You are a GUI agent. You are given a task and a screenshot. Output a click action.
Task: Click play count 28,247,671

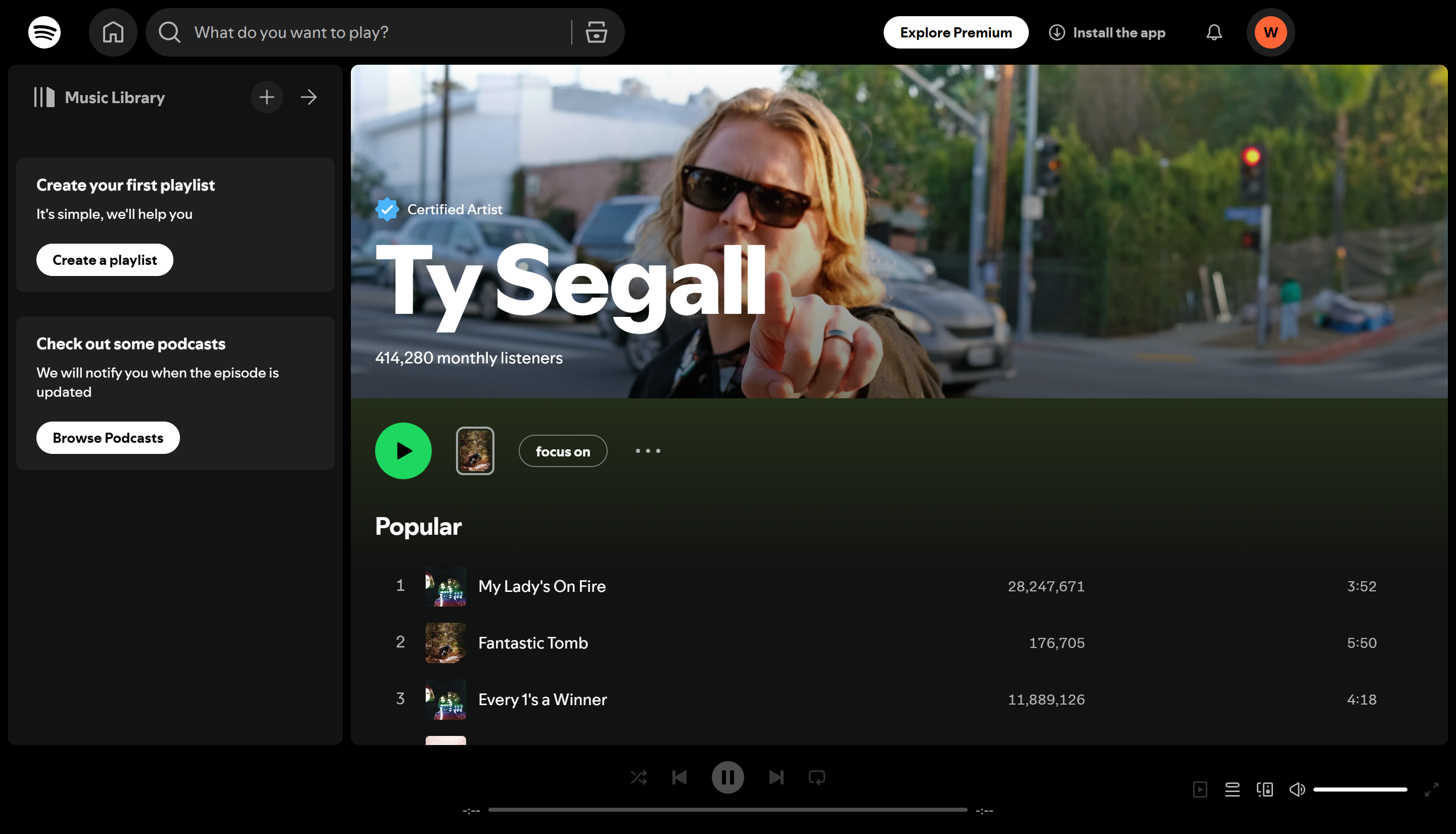[x=1046, y=586]
